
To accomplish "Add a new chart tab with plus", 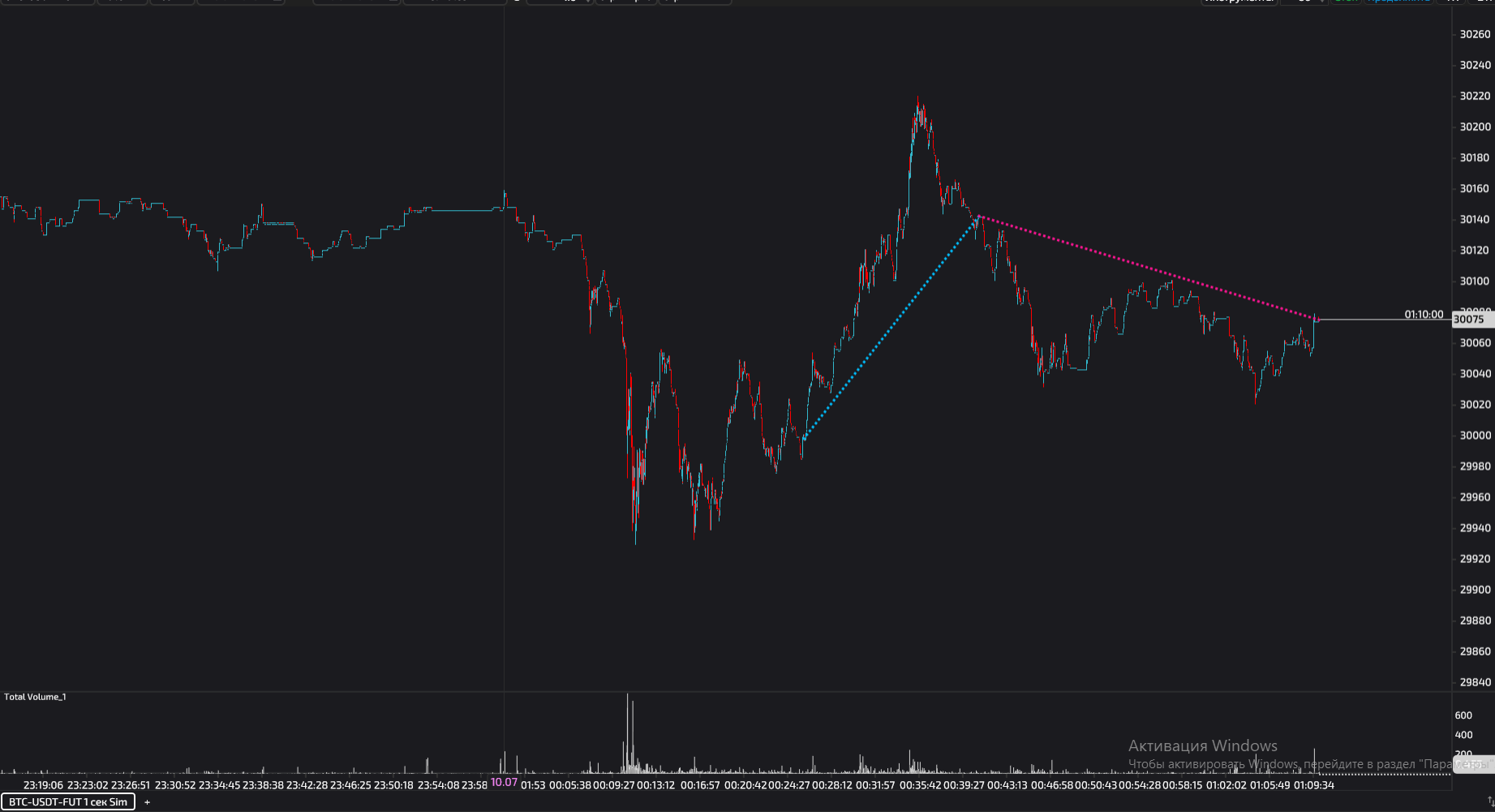I will point(147,802).
